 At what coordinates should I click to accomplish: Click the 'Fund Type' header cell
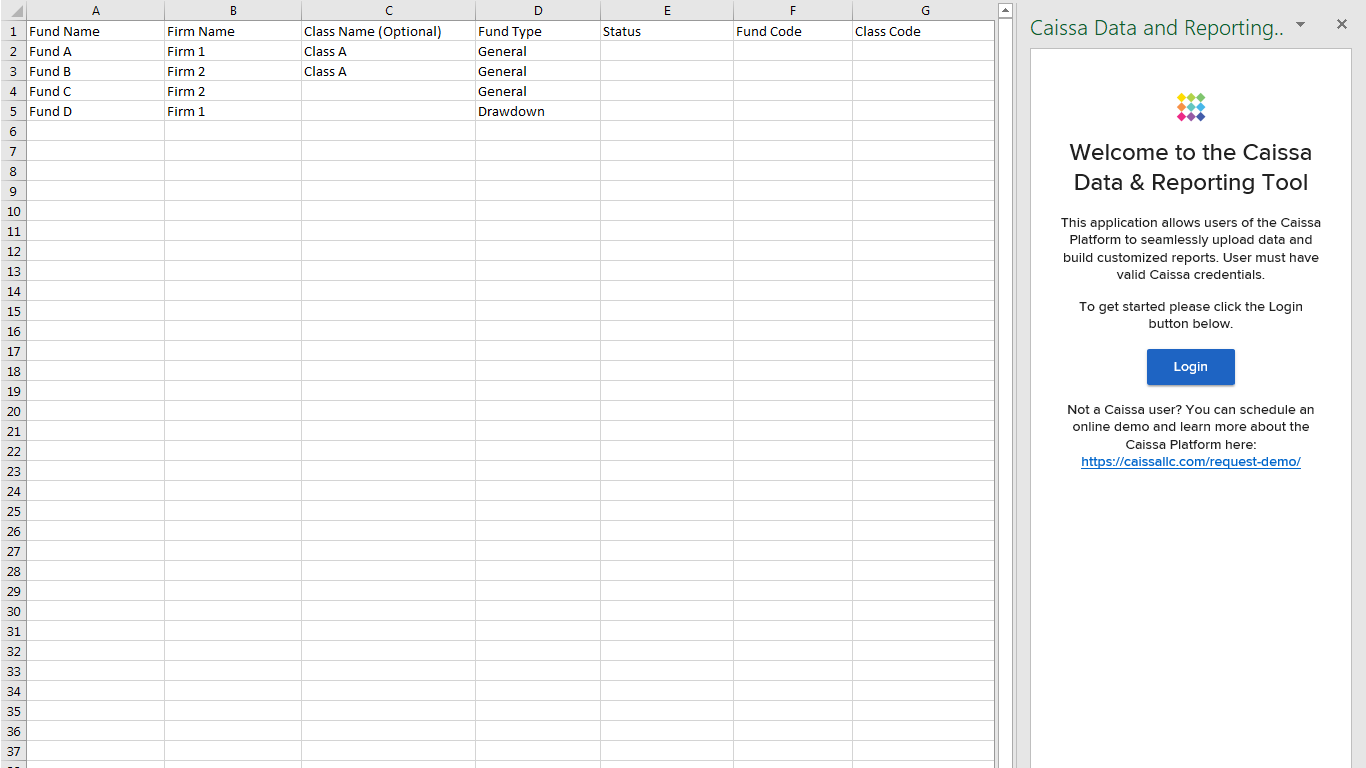(538, 31)
